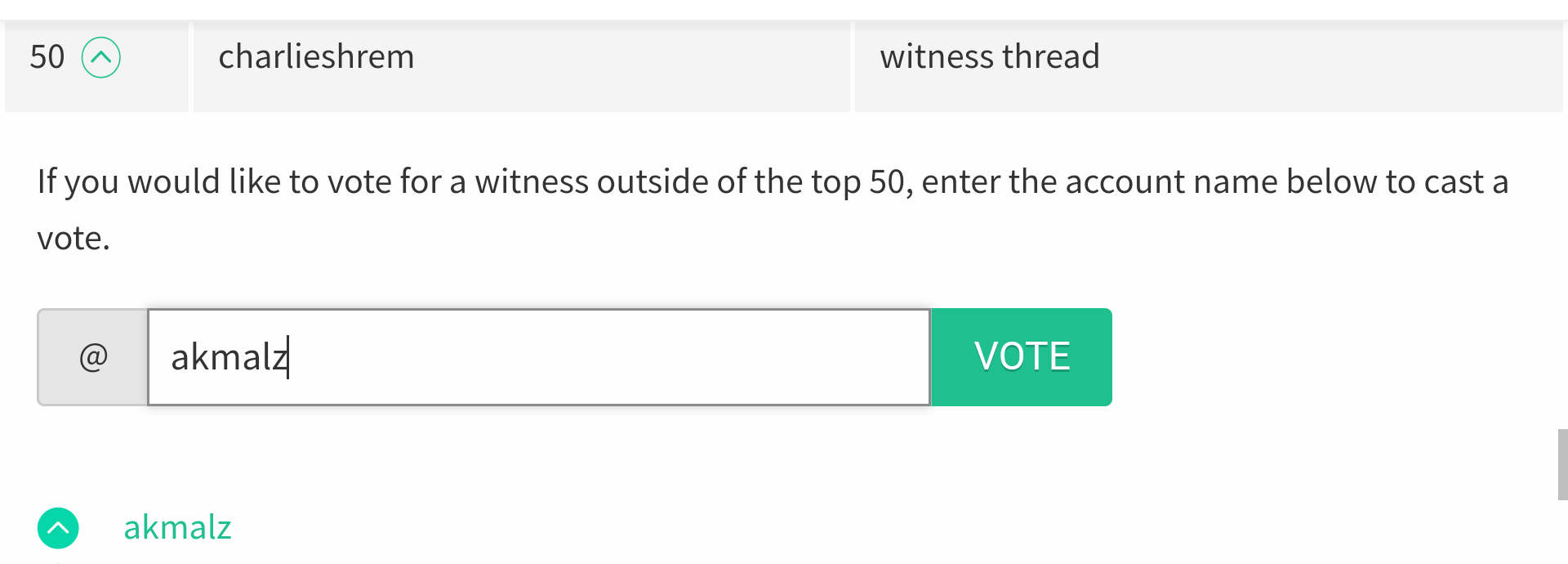Open the charlieshrem witness profile
The image size is (1568, 564).
316,56
